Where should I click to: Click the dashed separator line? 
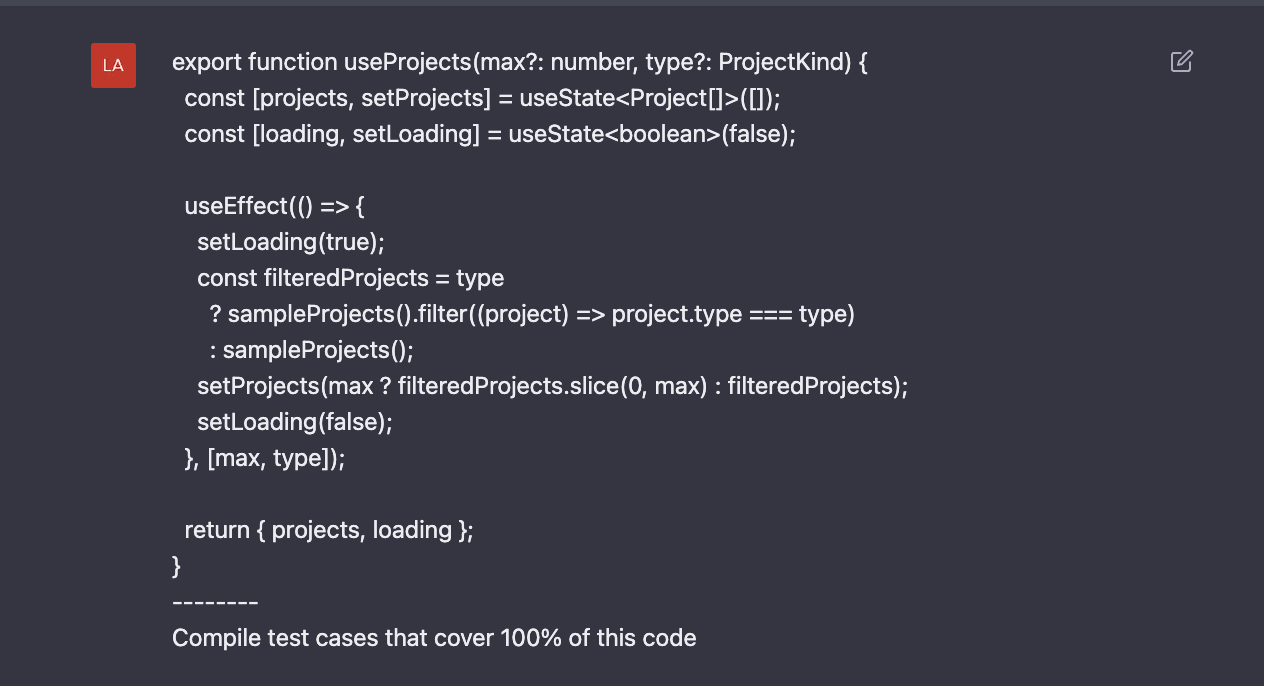[x=215, y=602]
